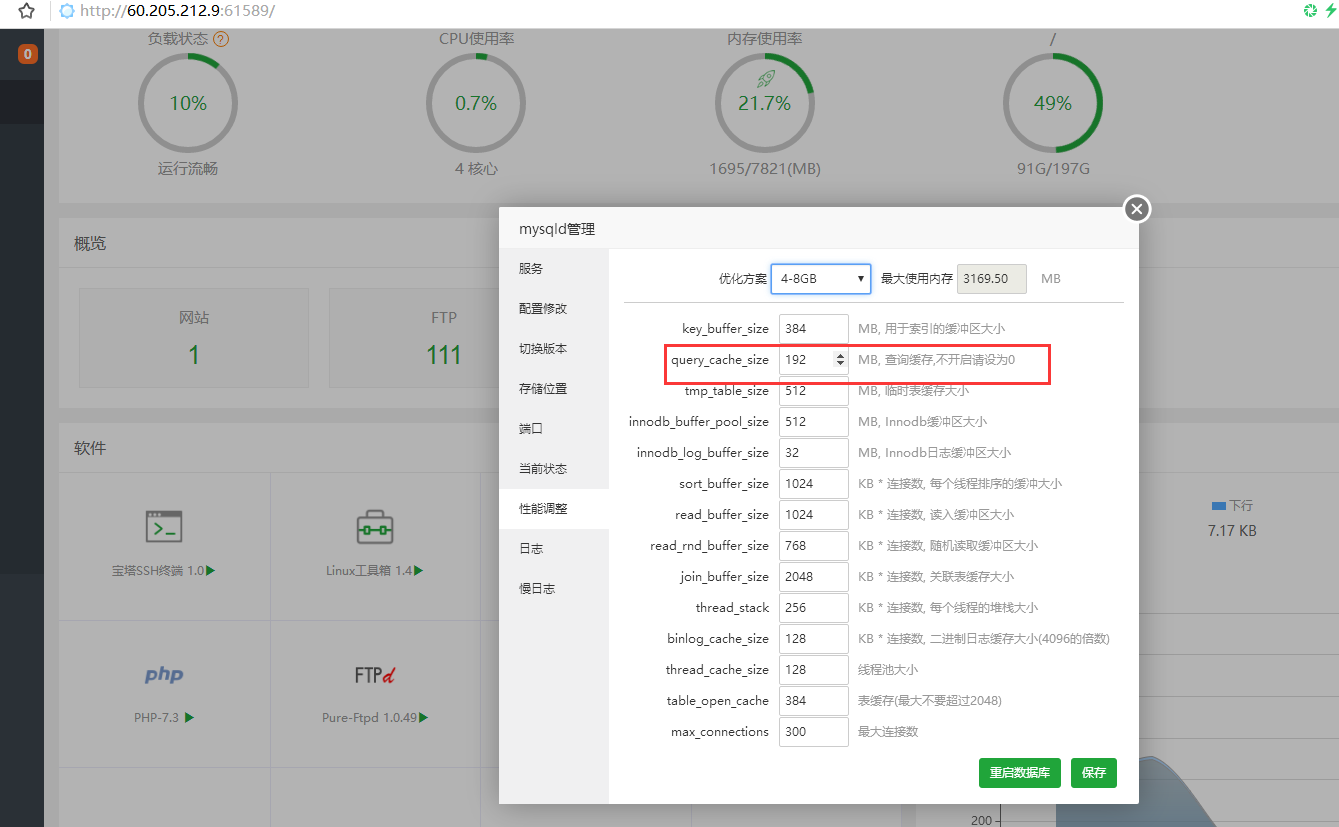Open the 慢日志 tab
The width and height of the screenshot is (1339, 827).
click(537, 589)
